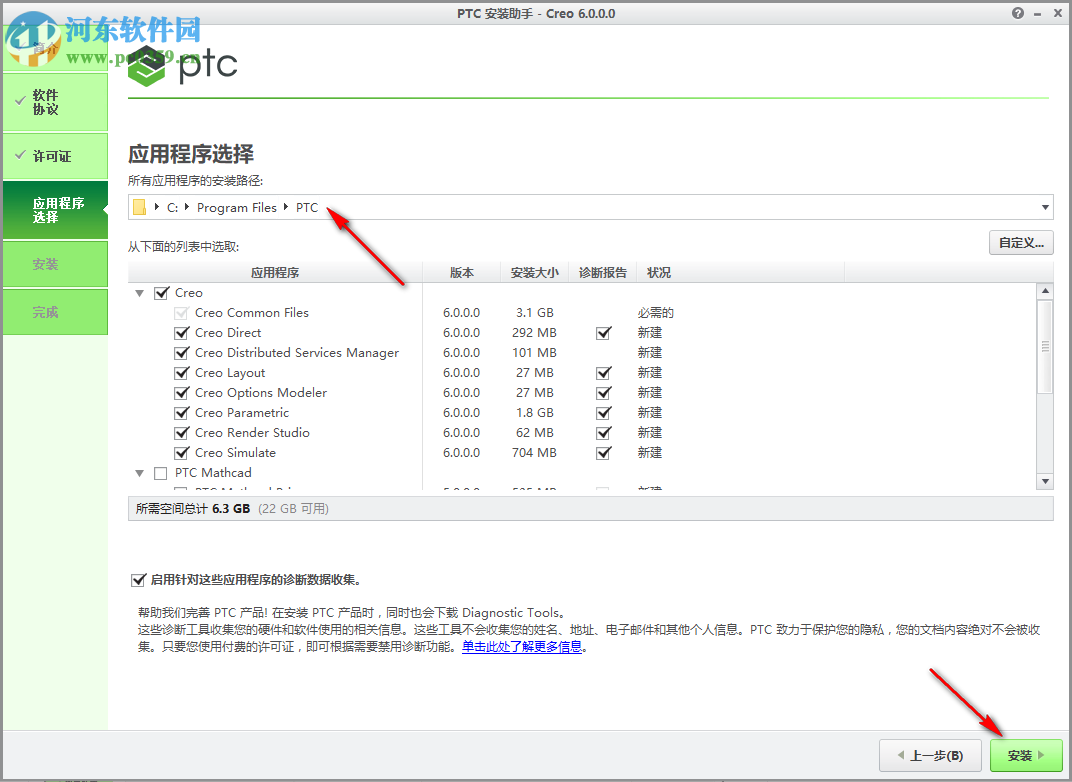Image resolution: width=1072 pixels, height=782 pixels.
Task: Open the installation path dropdown arrow
Action: [x=1044, y=207]
